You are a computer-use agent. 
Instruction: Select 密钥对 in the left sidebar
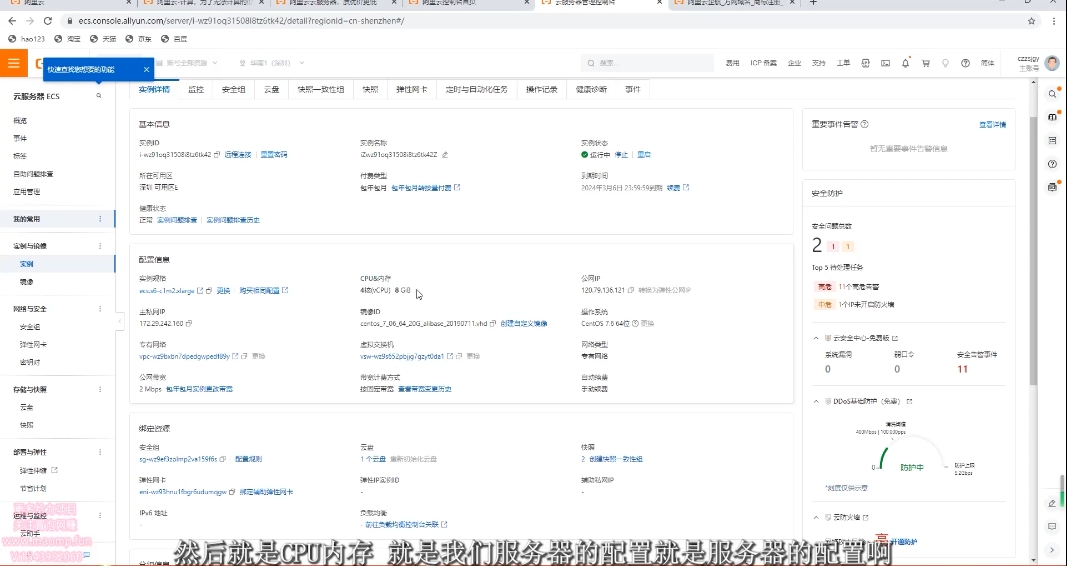(x=30, y=363)
